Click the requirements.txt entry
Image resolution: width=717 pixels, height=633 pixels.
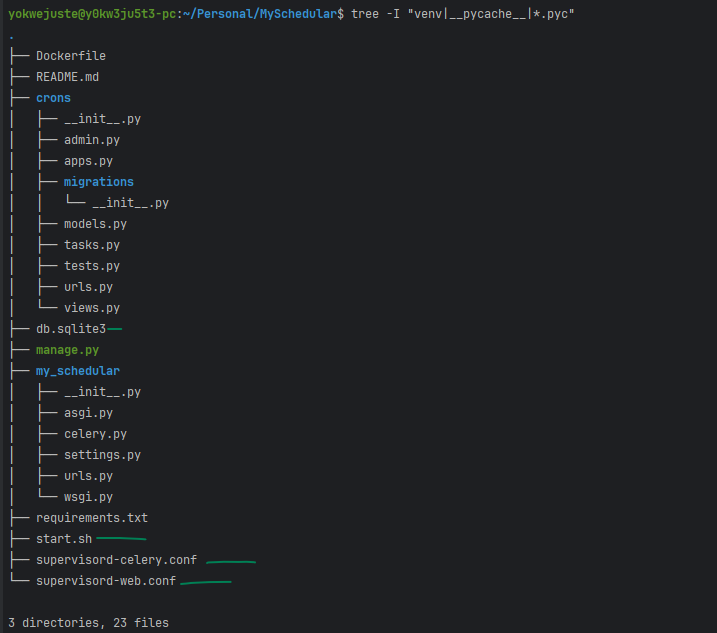click(92, 518)
